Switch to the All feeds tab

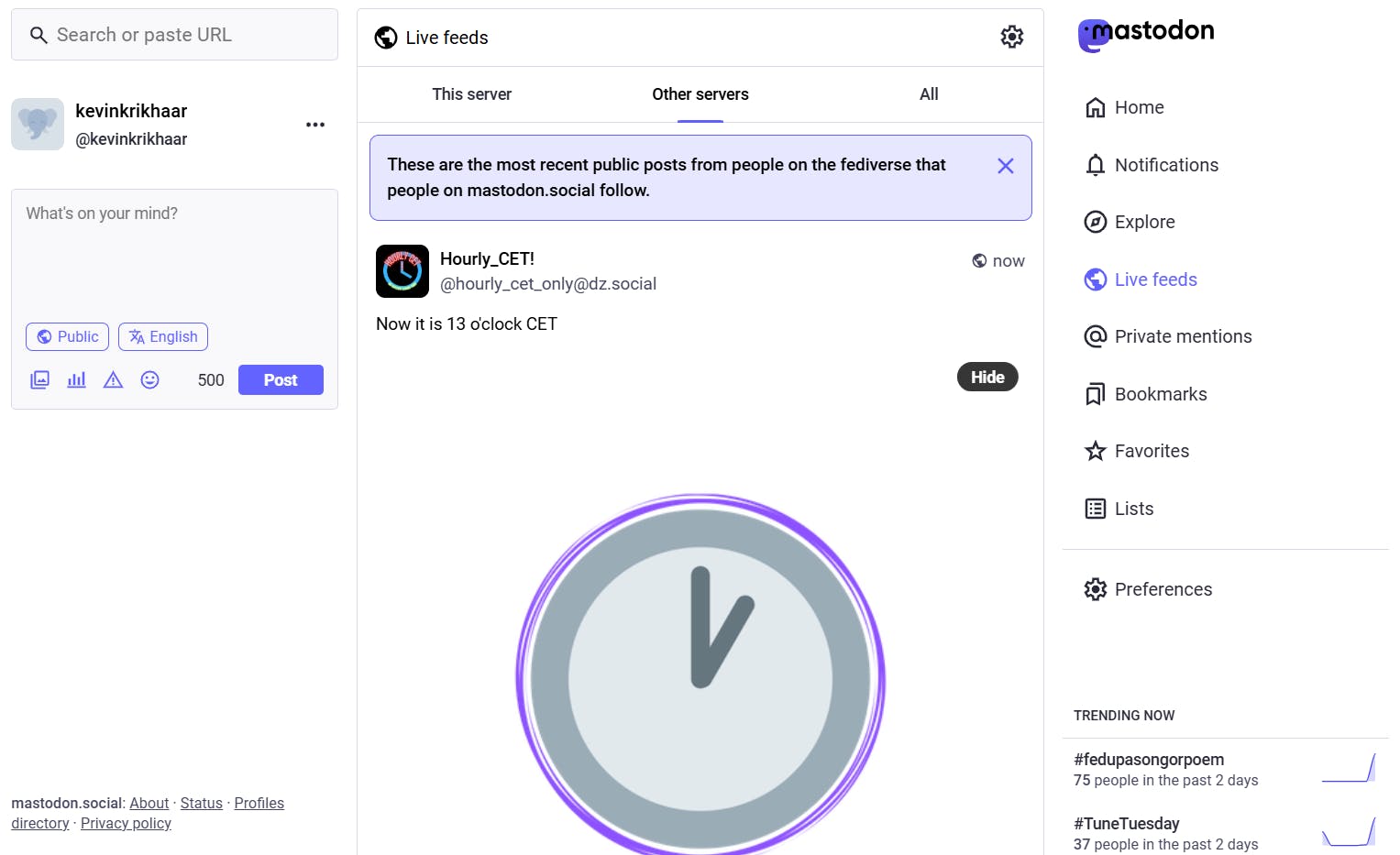(x=928, y=94)
